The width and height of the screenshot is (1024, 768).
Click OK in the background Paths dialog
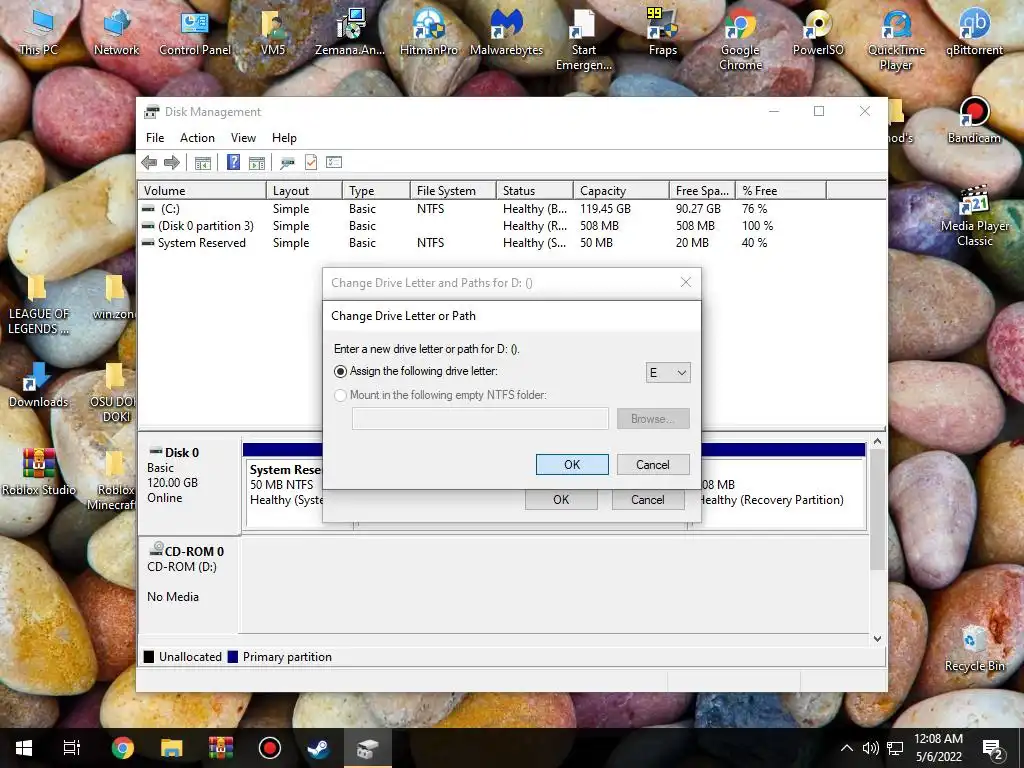pyautogui.click(x=561, y=500)
